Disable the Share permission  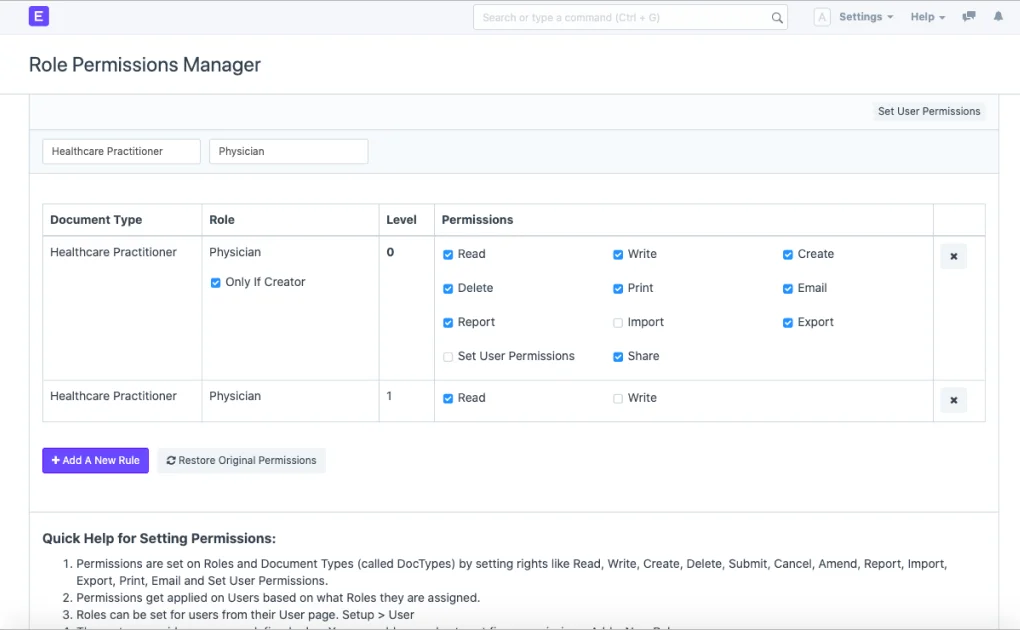click(618, 356)
